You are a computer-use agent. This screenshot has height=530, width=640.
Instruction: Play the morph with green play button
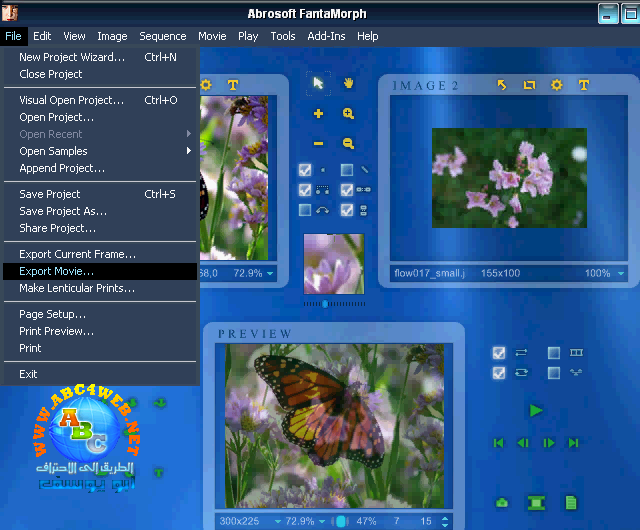click(x=536, y=410)
